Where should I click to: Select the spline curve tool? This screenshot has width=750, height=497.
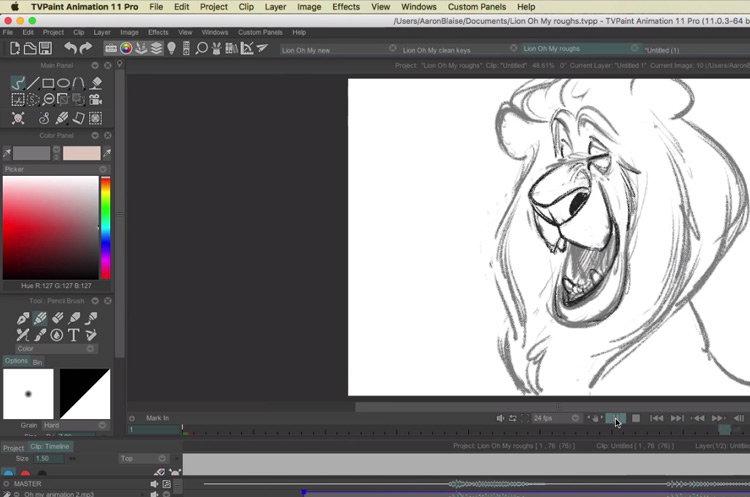pos(78,83)
